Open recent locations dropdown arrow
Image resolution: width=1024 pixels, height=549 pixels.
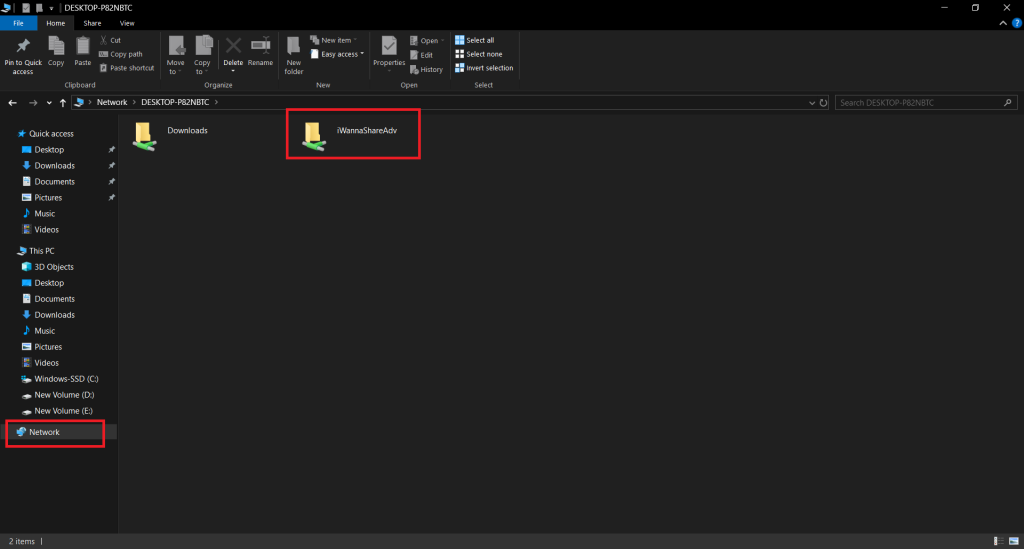(49, 102)
